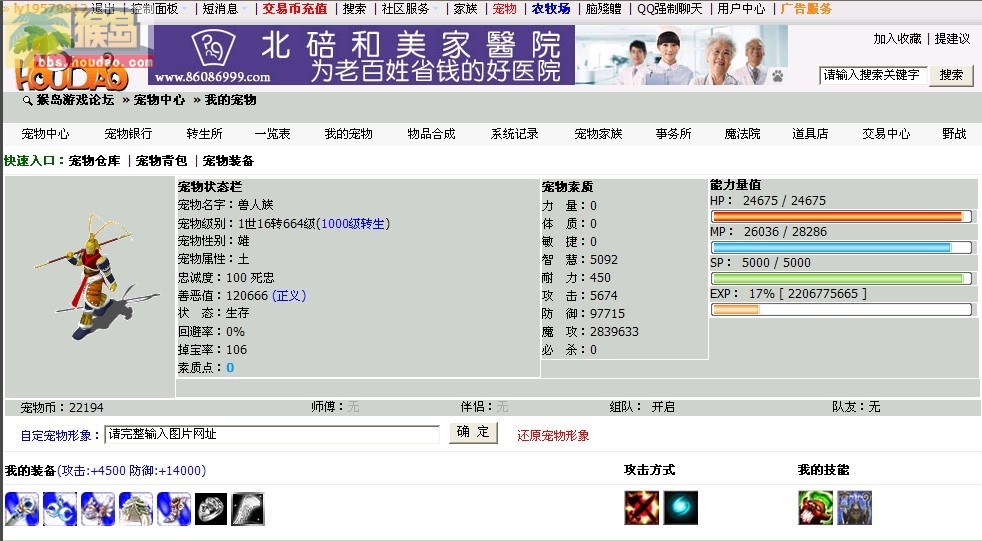This screenshot has height=541, width=982.
Task: Open the 北碚和美家医院 banner advertisement
Action: [x=468, y=55]
